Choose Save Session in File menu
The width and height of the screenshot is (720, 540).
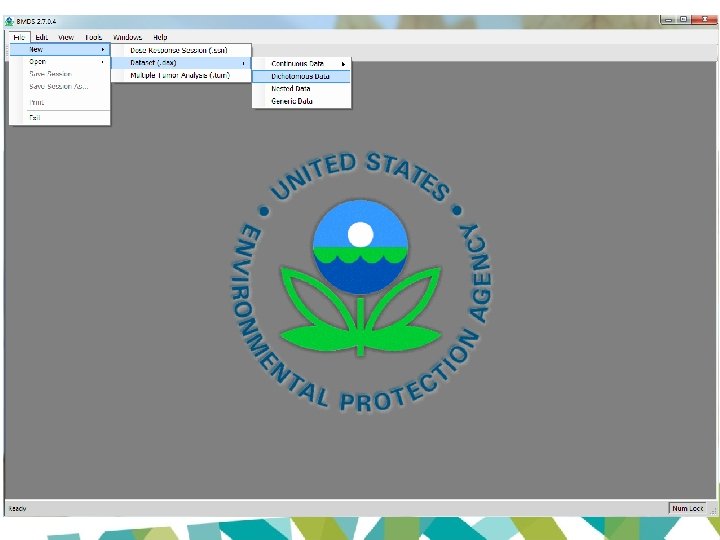pyautogui.click(x=60, y=74)
